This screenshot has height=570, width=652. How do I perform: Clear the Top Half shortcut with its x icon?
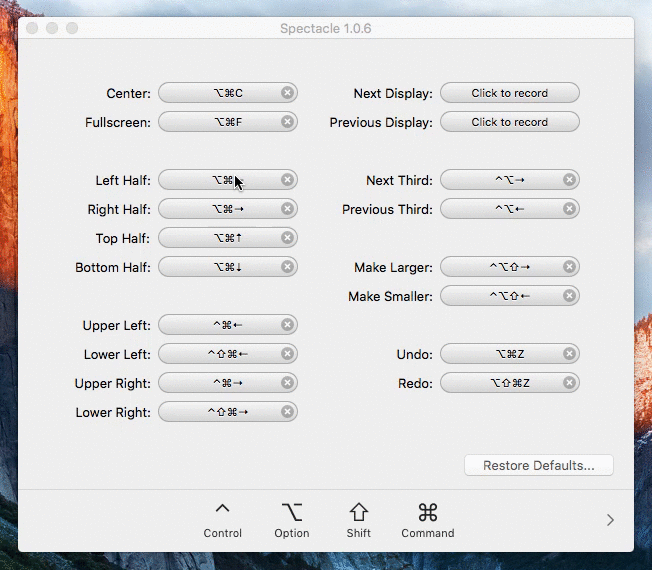(287, 238)
